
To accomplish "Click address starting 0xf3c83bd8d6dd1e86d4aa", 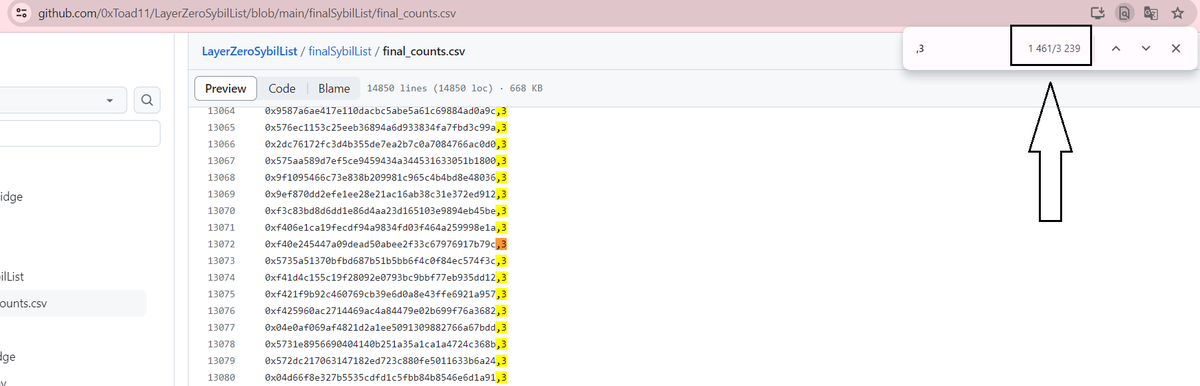I will tap(381, 210).
